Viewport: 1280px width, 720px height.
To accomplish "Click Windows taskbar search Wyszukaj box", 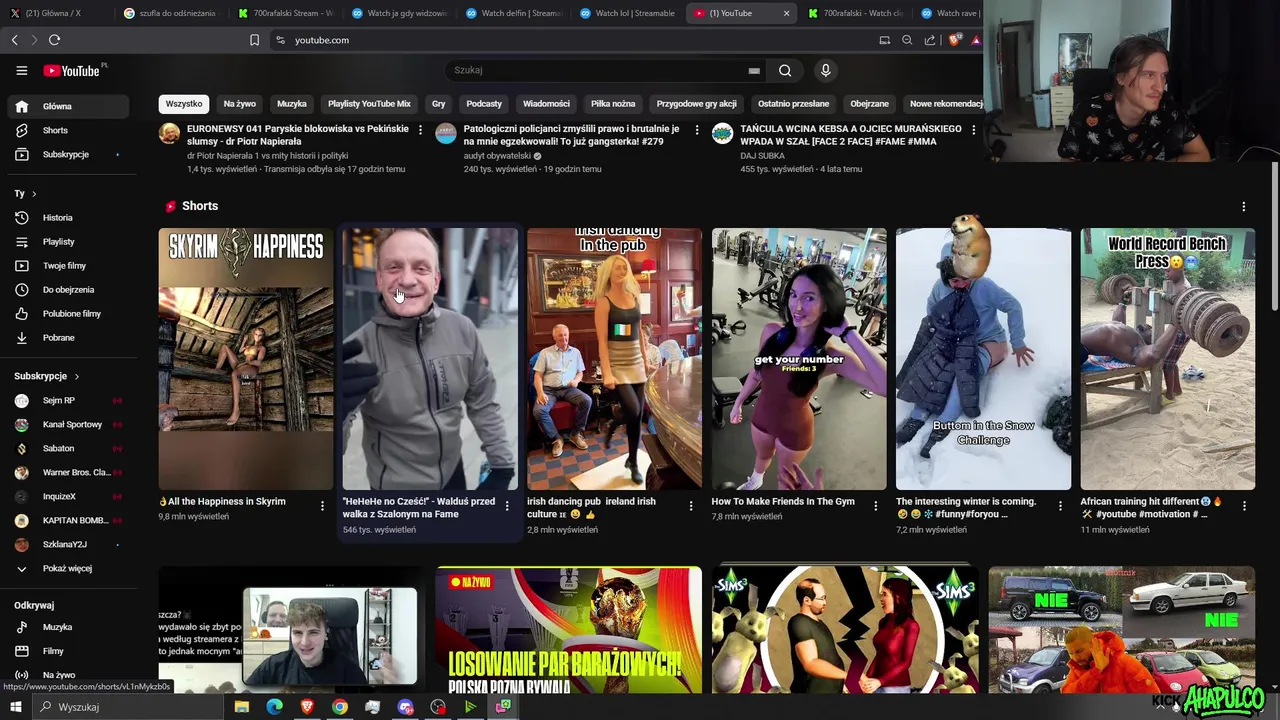I will [x=127, y=707].
